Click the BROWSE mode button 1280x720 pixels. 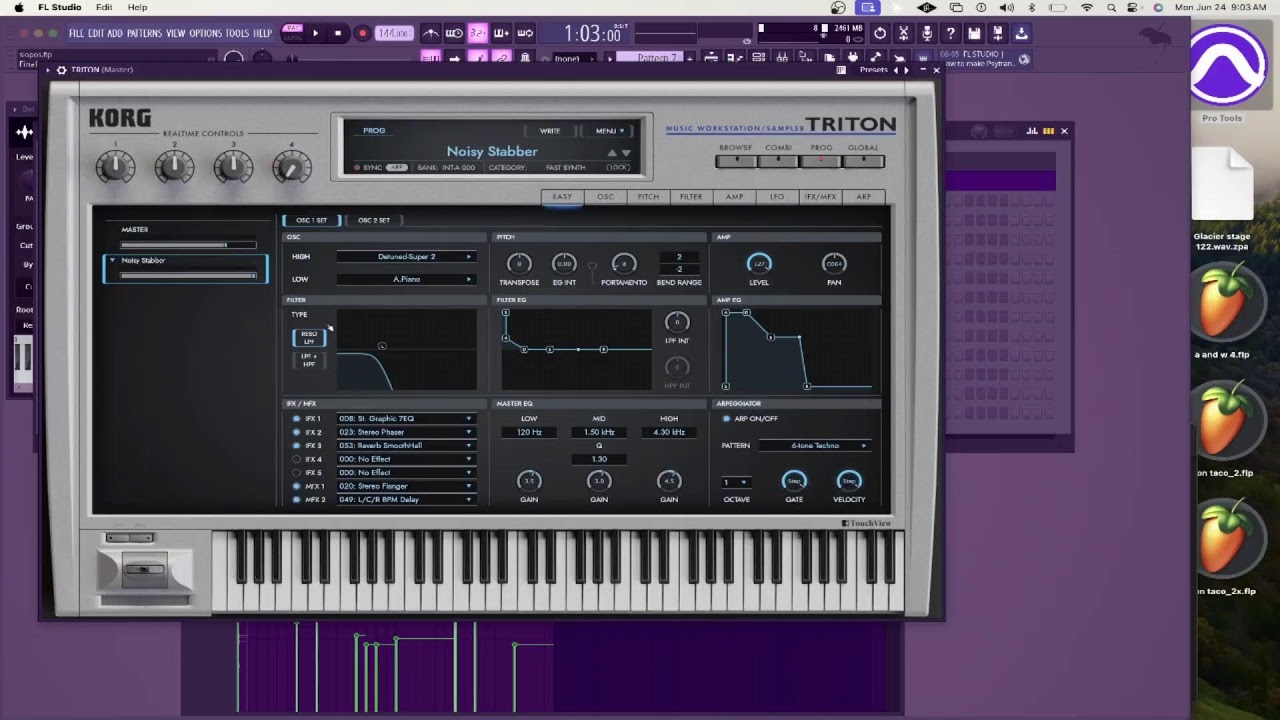click(x=735, y=160)
